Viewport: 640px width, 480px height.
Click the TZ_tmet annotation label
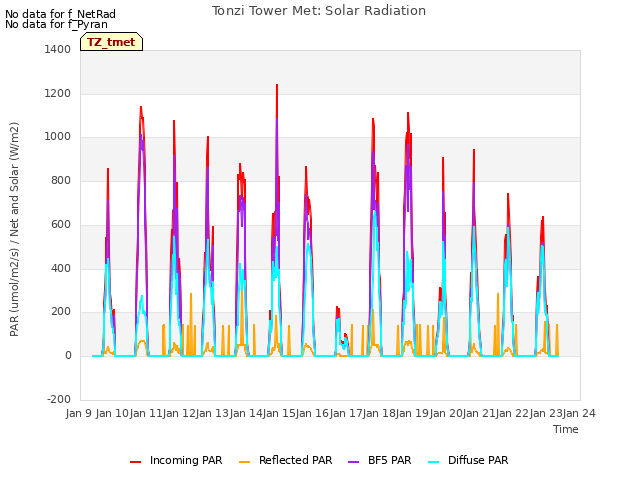pyautogui.click(x=111, y=42)
